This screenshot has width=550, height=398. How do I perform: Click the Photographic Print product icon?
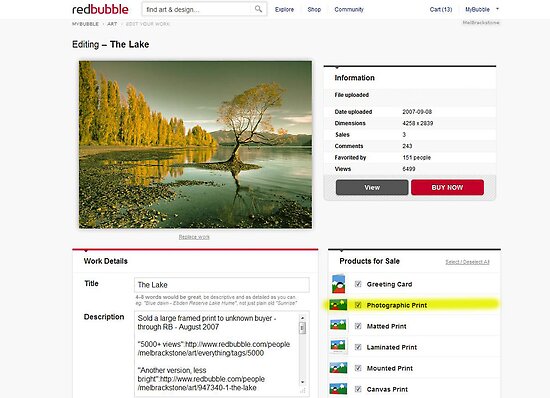click(338, 305)
